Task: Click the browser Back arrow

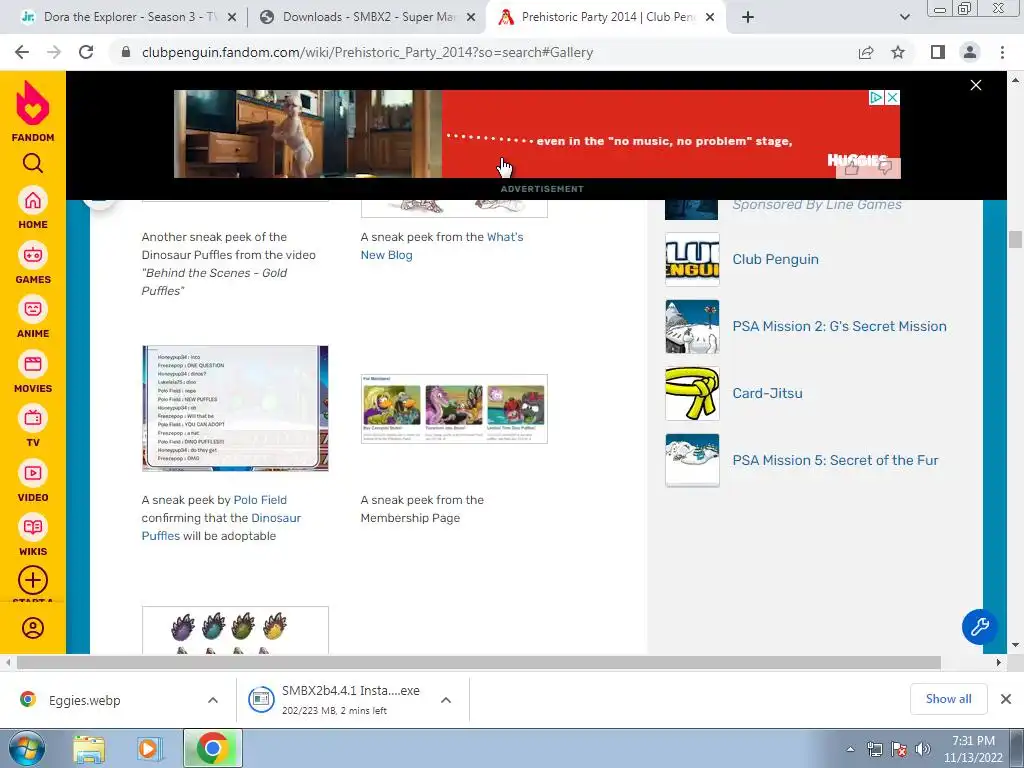Action: 22,52
